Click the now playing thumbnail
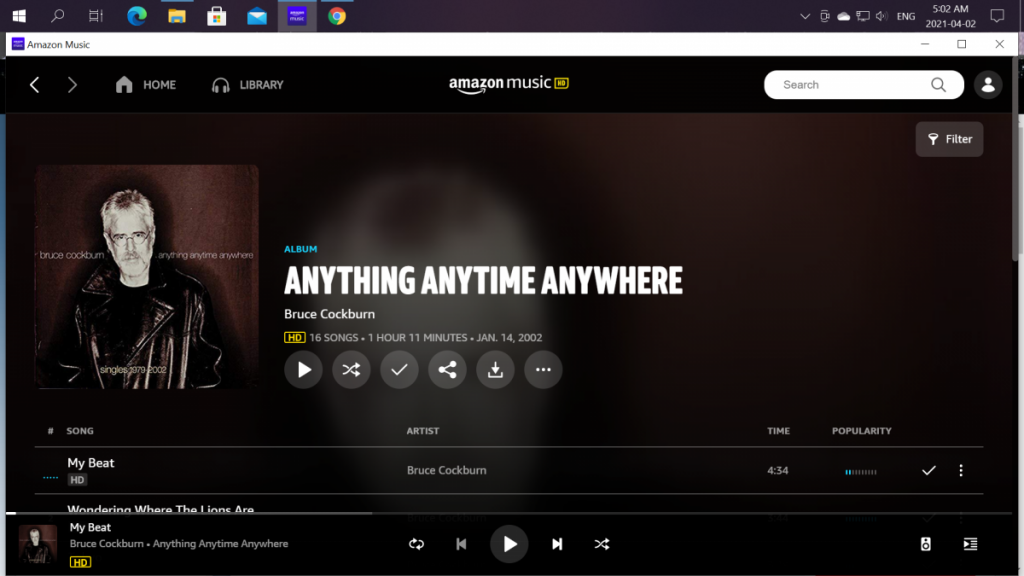Screen dimensions: 1024x576 point(37,544)
